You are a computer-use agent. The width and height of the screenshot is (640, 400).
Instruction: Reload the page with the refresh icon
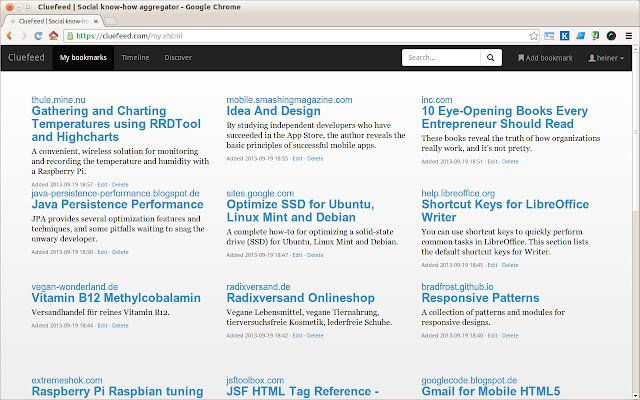pyautogui.click(x=38, y=36)
